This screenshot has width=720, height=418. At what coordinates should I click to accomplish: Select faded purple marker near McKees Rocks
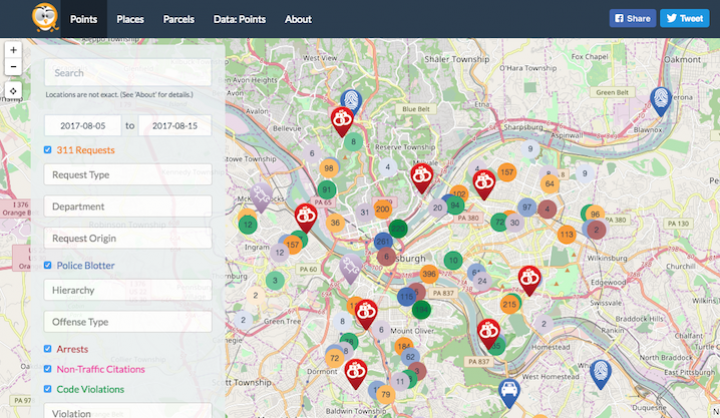[x=261, y=197]
